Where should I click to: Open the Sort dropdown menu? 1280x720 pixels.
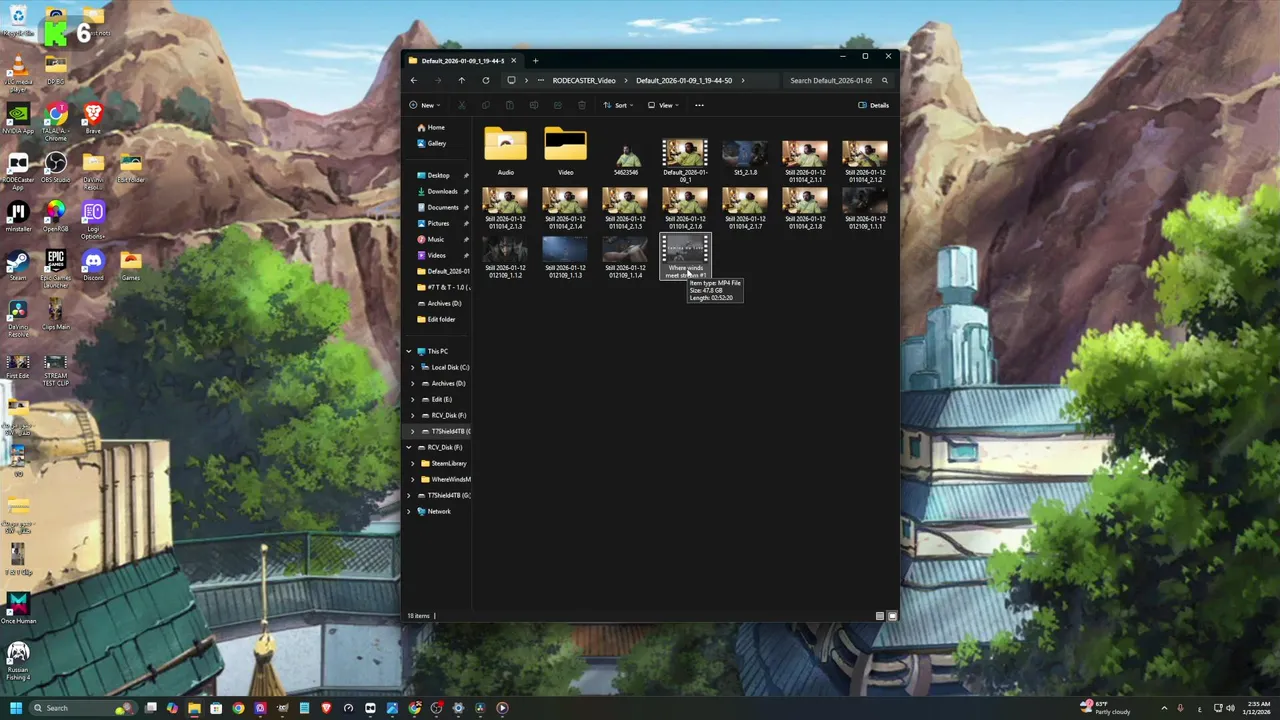619,105
